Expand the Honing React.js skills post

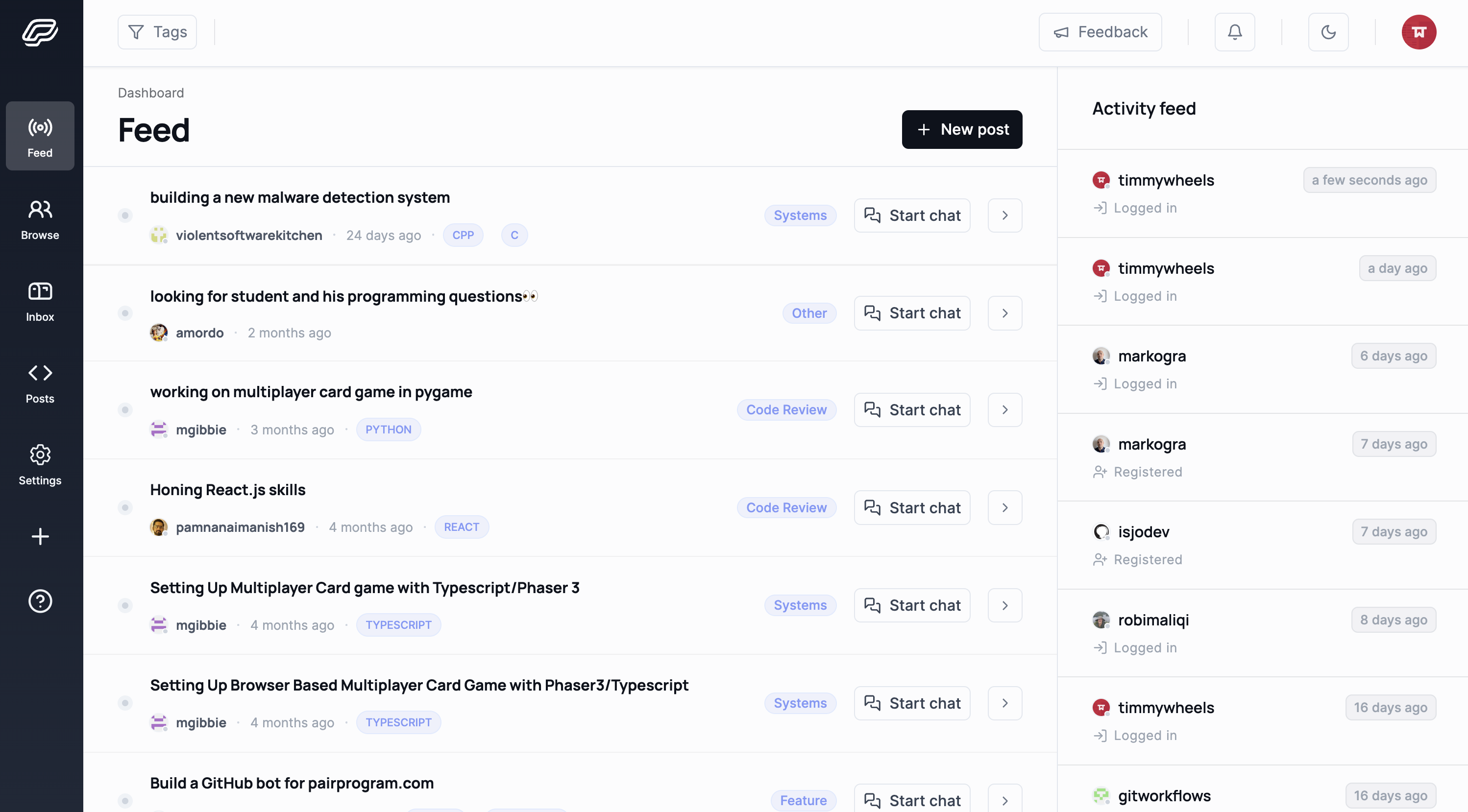point(1004,507)
